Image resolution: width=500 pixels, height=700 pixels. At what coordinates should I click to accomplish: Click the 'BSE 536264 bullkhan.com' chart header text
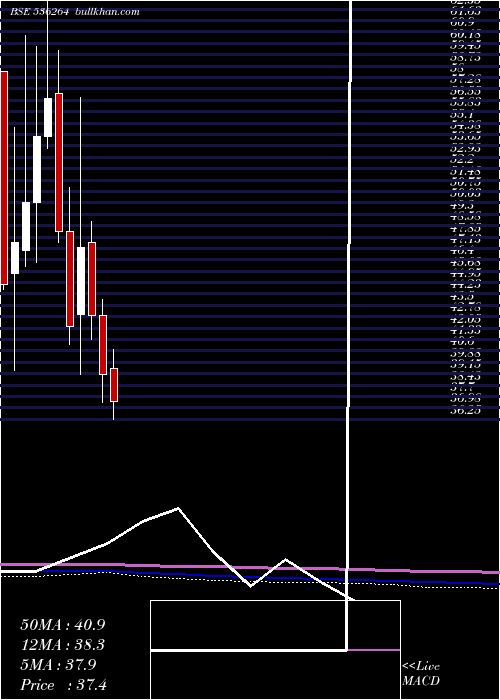[75, 12]
